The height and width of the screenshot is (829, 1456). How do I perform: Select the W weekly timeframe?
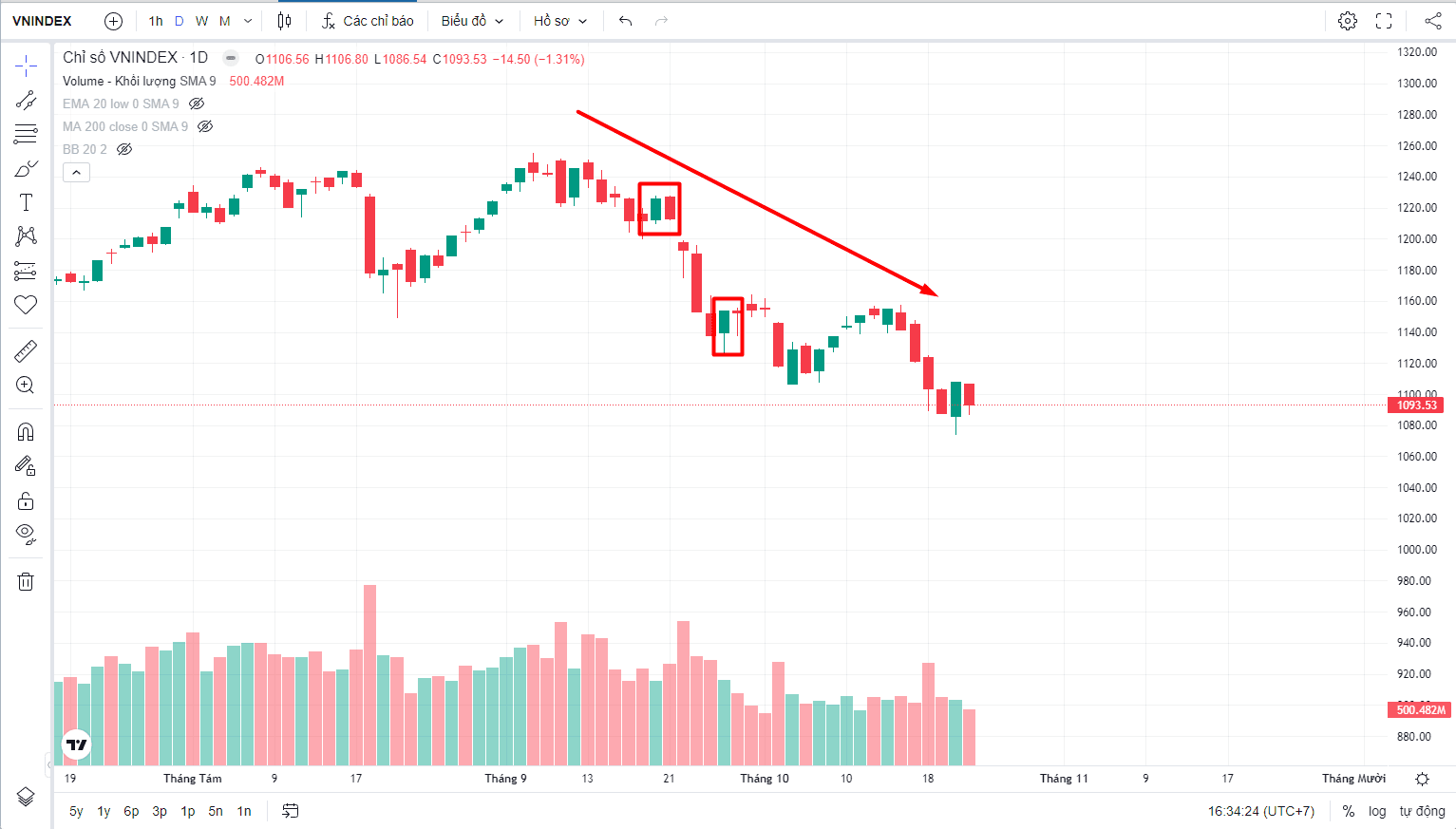201,21
